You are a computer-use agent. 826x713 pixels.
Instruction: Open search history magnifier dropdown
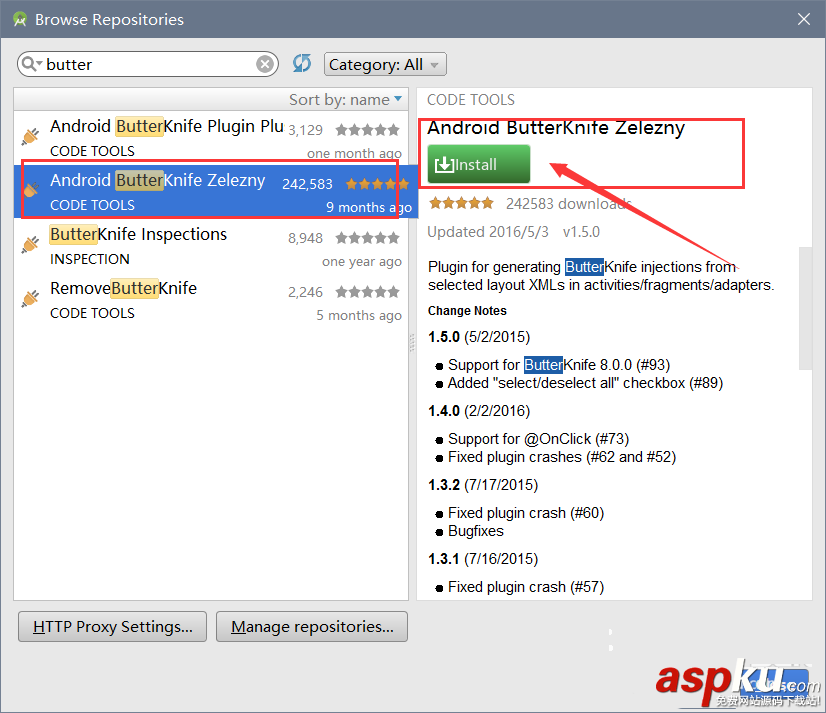click(32, 64)
